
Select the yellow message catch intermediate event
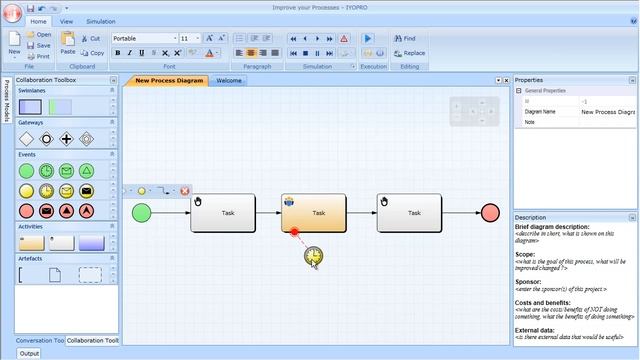[67, 191]
